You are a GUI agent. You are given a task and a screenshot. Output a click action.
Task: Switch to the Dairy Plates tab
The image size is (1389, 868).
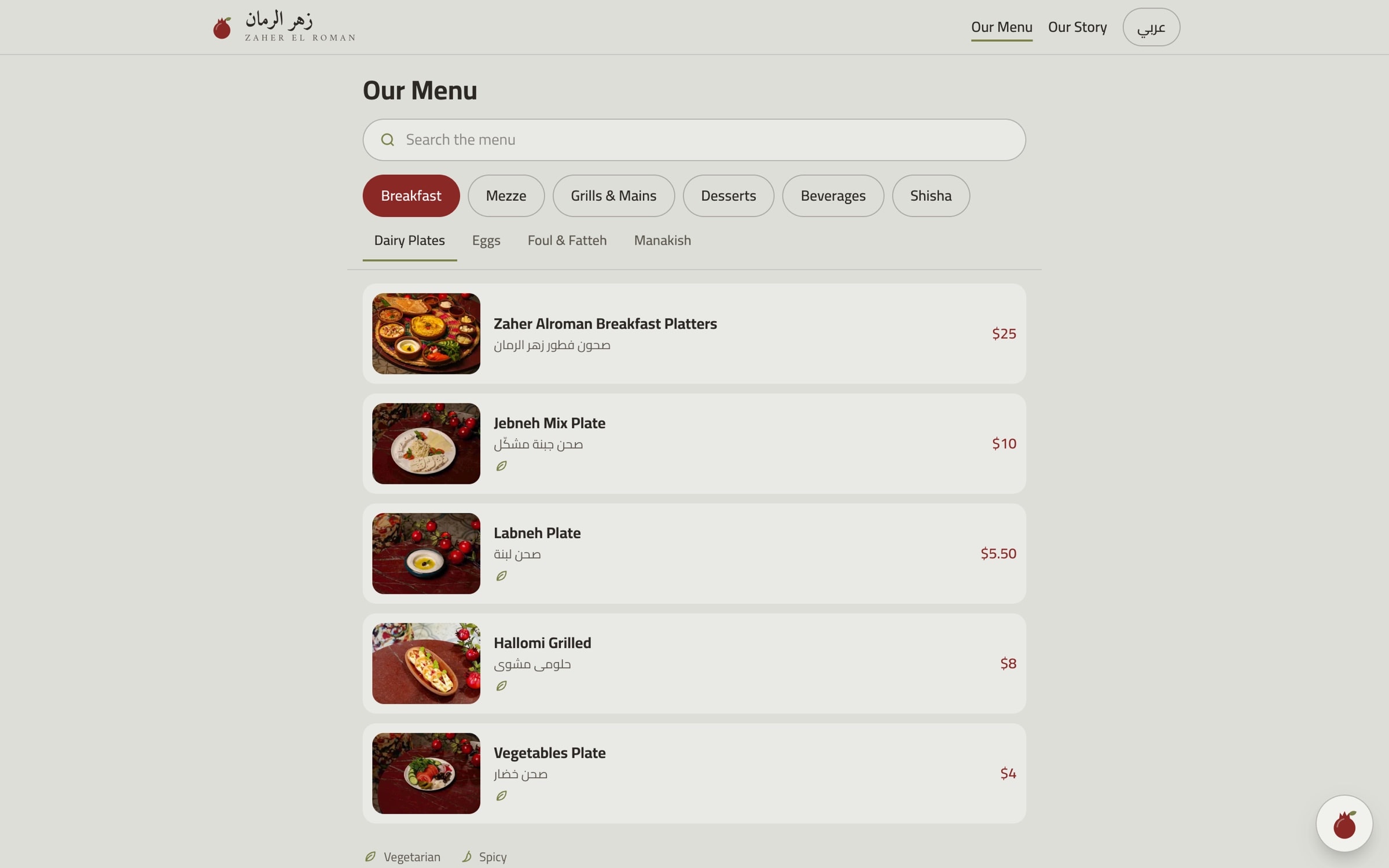point(410,241)
